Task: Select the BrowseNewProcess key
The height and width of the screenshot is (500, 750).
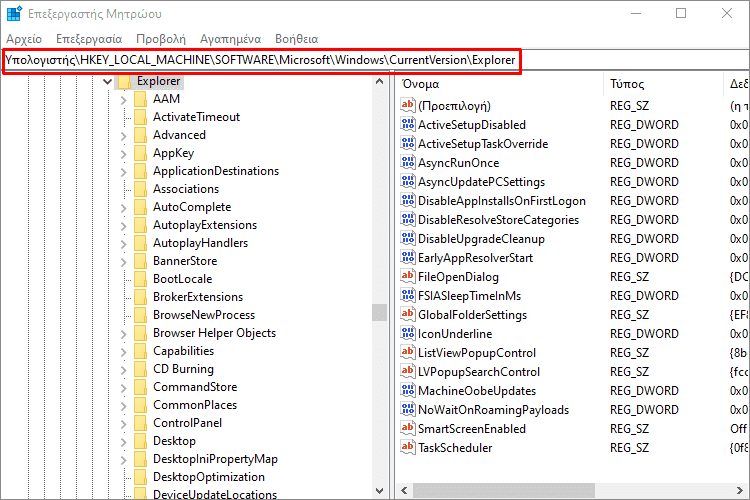Action: coord(204,315)
